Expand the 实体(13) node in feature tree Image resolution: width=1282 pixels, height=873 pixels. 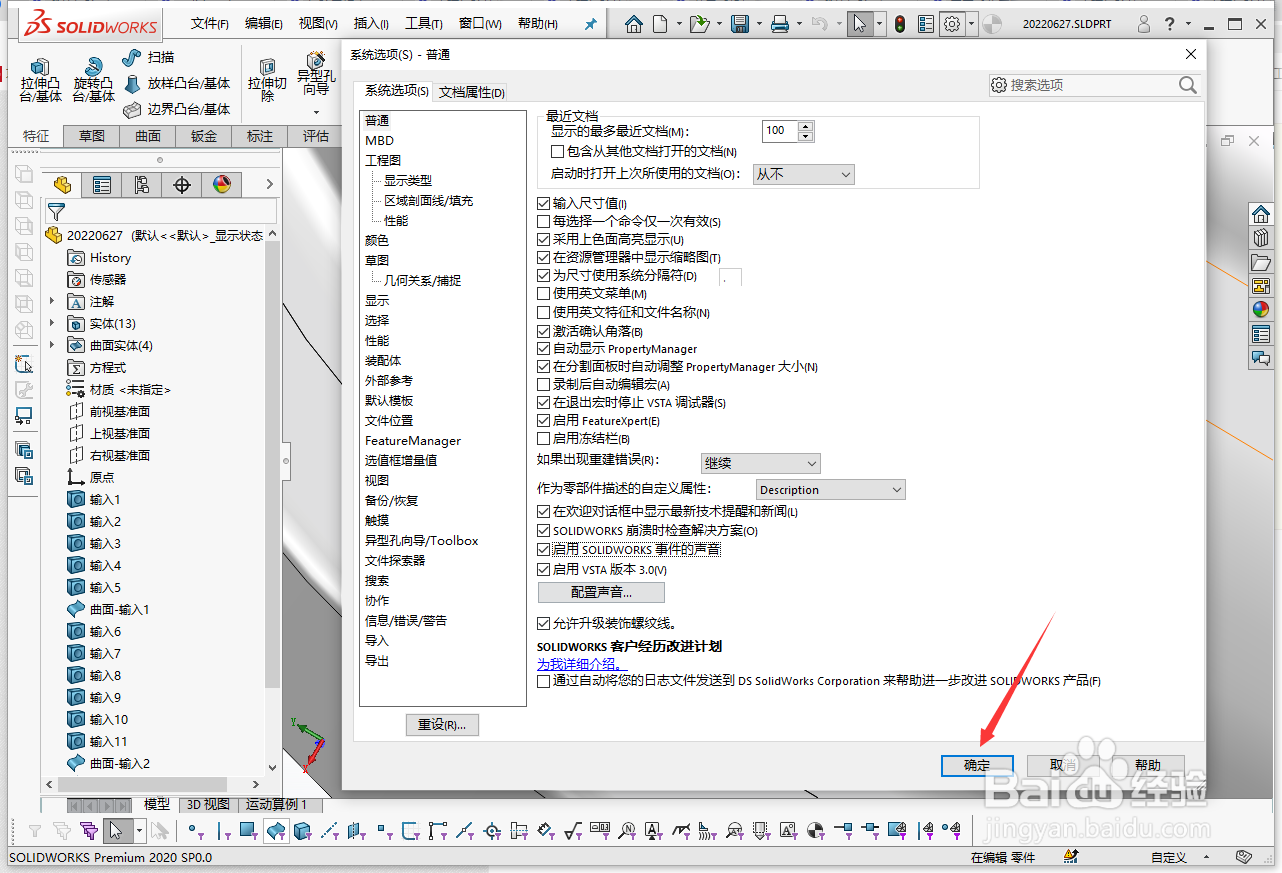point(52,323)
